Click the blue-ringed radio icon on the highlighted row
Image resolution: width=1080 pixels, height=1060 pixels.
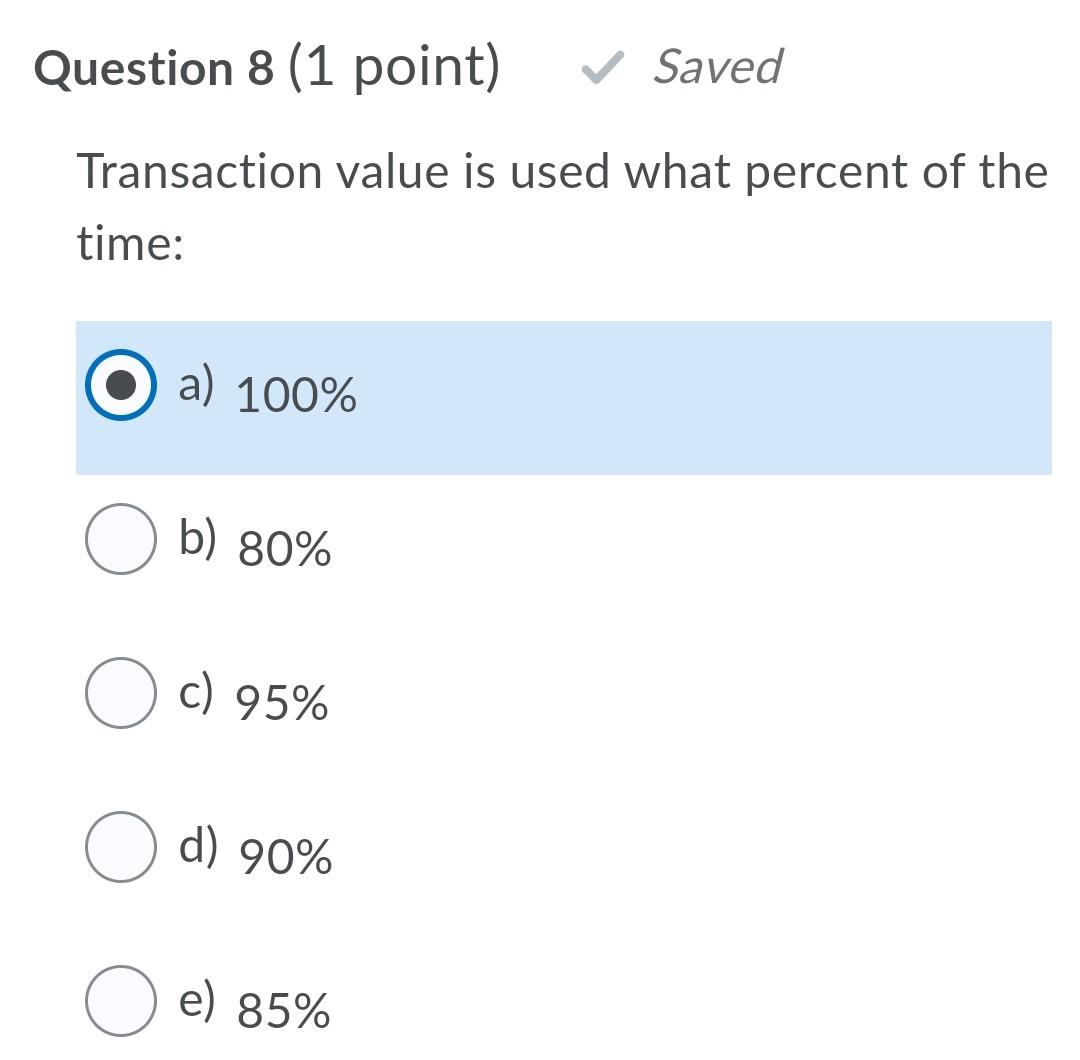(120, 385)
